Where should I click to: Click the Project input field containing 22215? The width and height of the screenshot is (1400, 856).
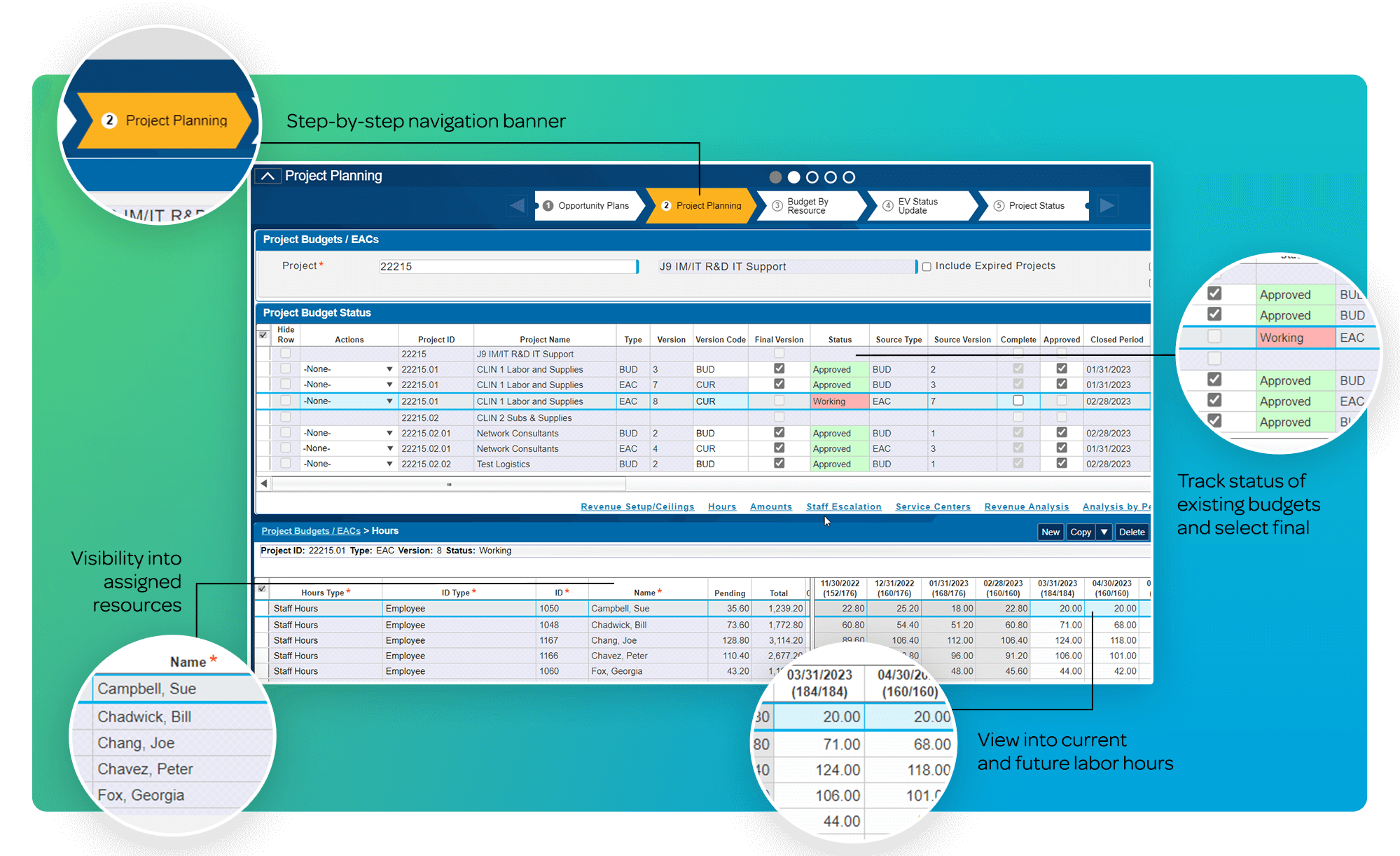pos(506,266)
